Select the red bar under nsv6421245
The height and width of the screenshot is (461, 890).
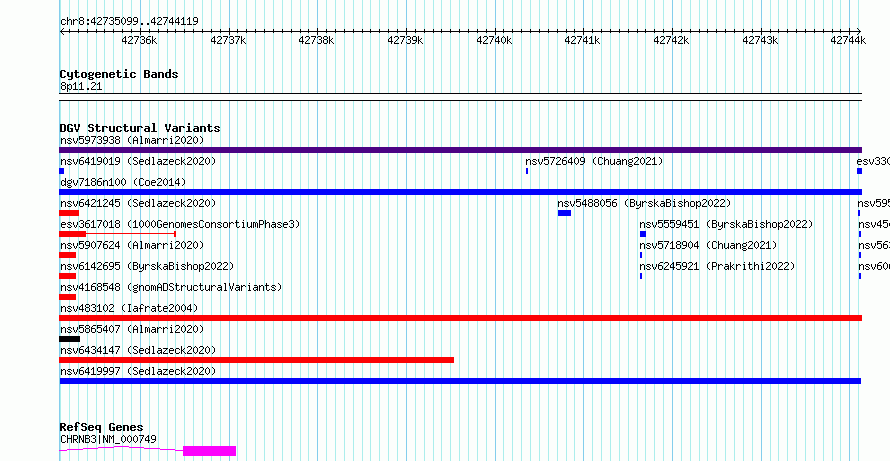(x=69, y=213)
